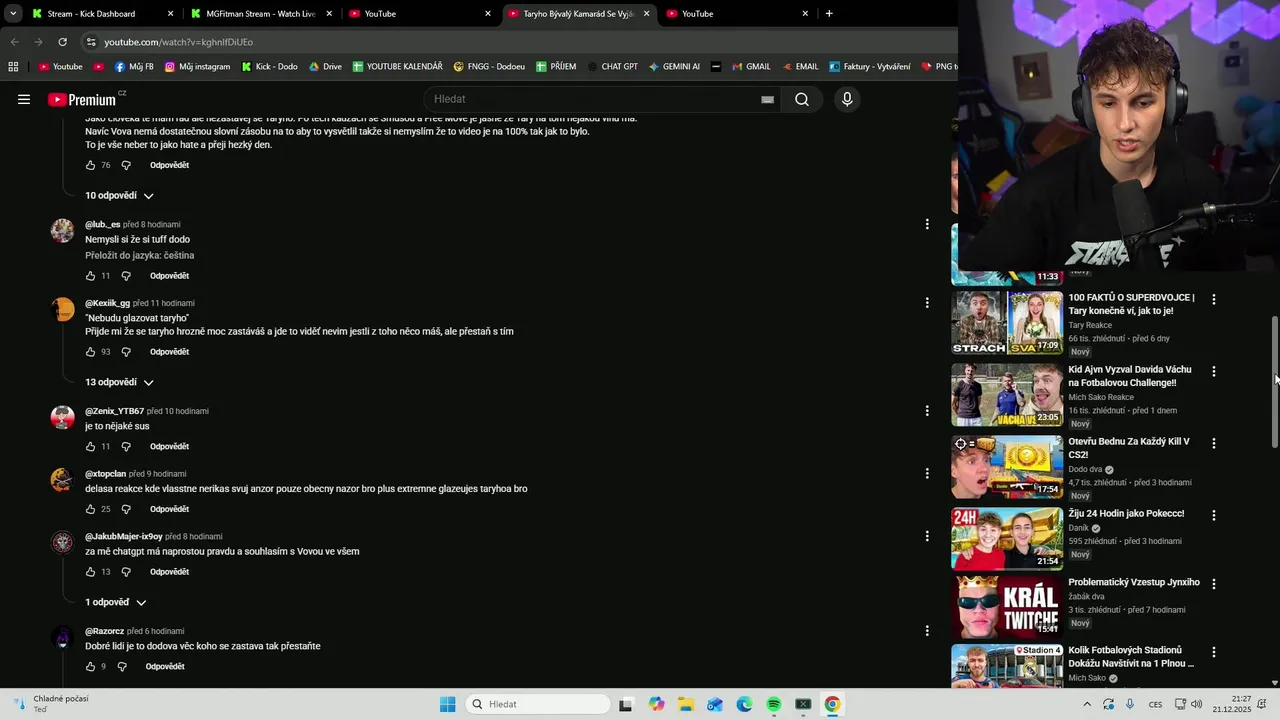Like the comment by @xtopclan

[x=90, y=509]
